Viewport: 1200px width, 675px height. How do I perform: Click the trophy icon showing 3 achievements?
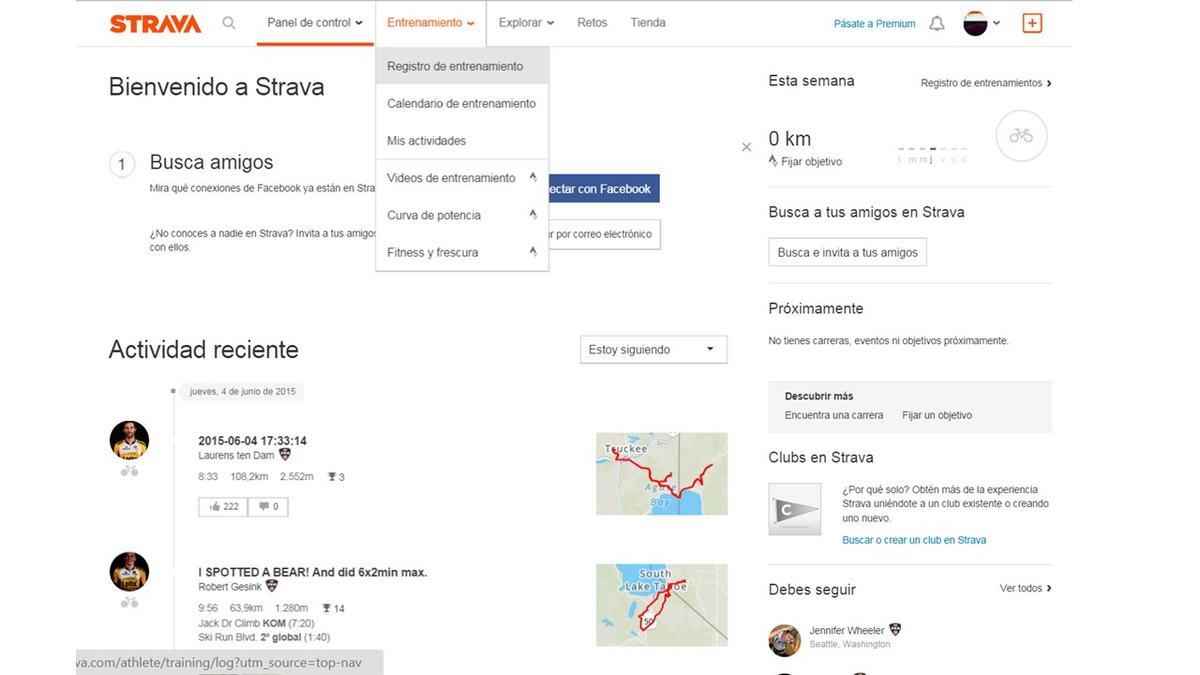(x=330, y=477)
